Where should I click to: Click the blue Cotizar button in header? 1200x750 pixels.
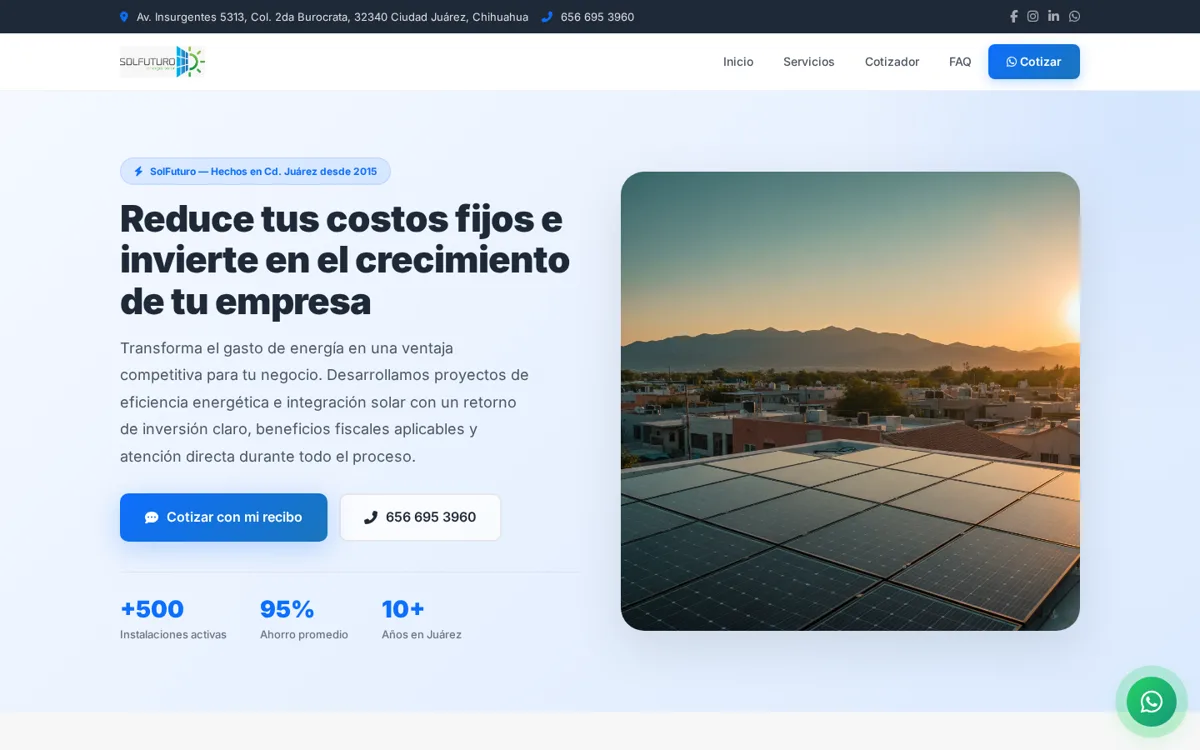tap(1034, 62)
